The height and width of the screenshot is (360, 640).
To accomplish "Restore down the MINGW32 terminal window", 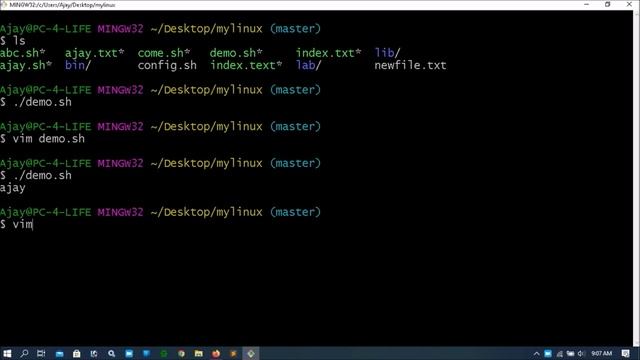I will click(607, 4).
